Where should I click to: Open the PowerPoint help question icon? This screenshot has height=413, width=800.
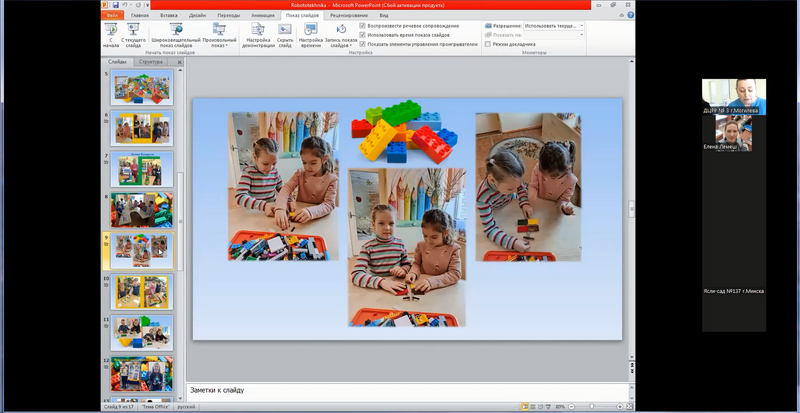[631, 15]
